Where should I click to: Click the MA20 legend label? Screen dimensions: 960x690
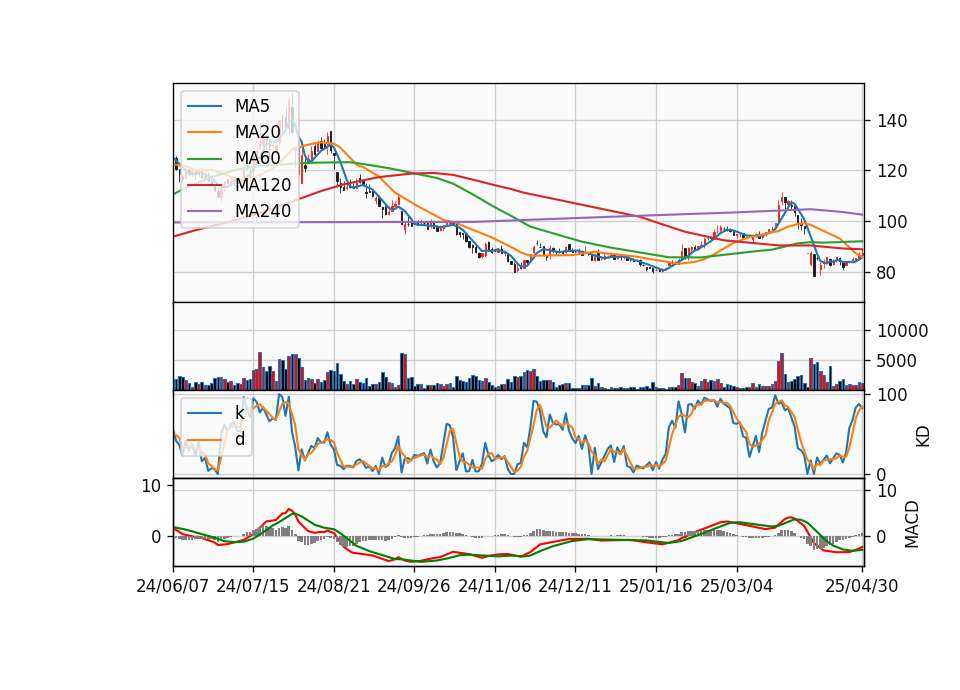pyautogui.click(x=257, y=132)
